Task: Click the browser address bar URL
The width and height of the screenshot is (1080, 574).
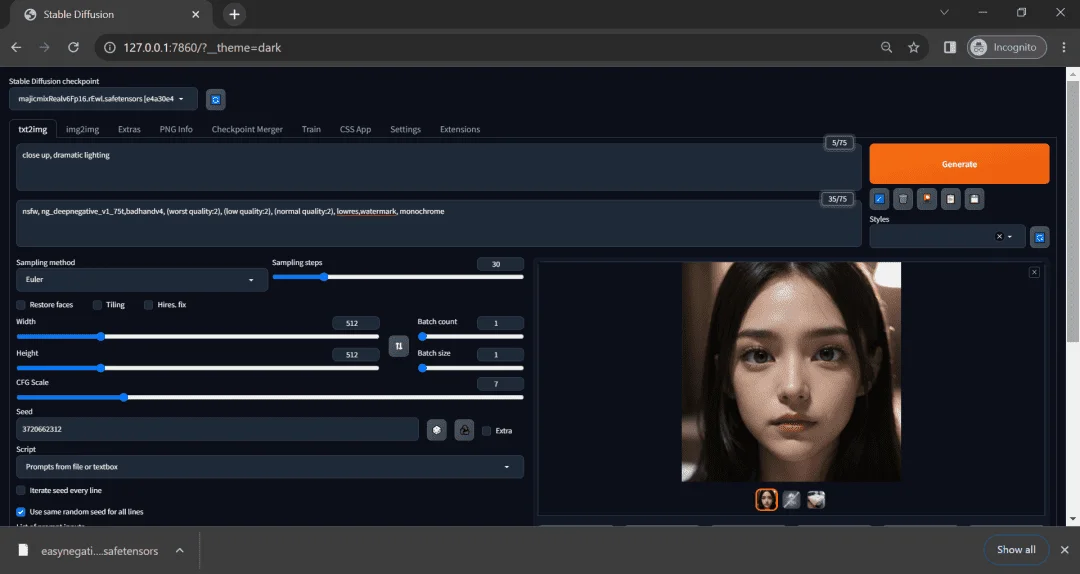Action: (x=202, y=48)
